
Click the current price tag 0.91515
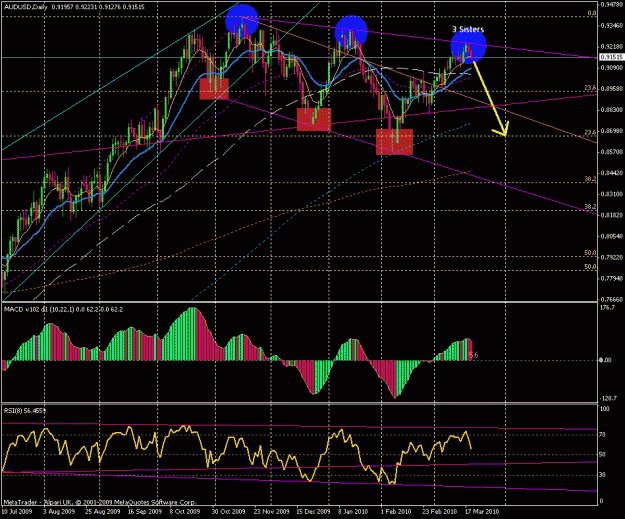tap(611, 58)
